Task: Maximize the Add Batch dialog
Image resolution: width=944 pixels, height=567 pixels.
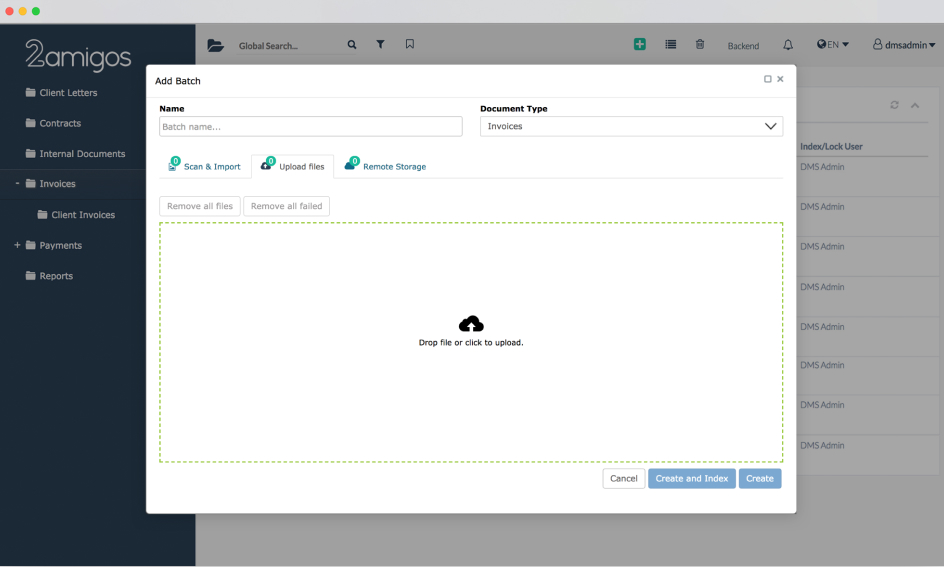Action: tap(768, 79)
